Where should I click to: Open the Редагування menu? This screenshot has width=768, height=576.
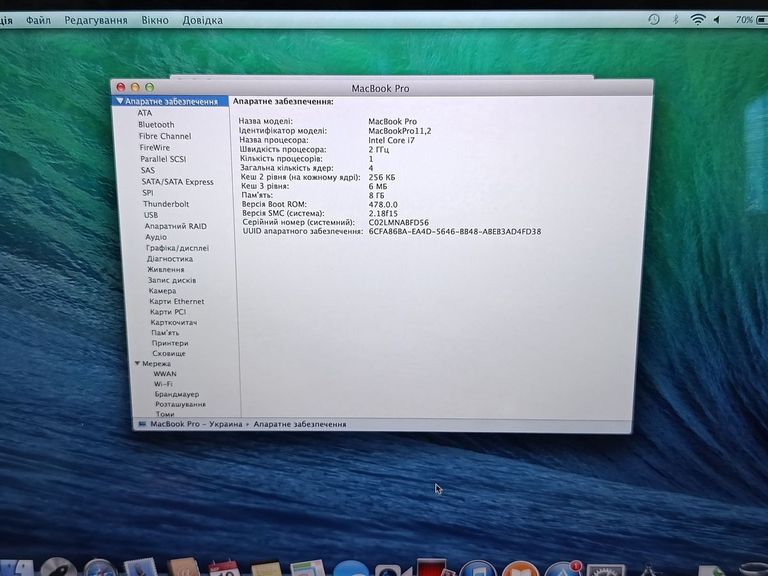(x=96, y=21)
